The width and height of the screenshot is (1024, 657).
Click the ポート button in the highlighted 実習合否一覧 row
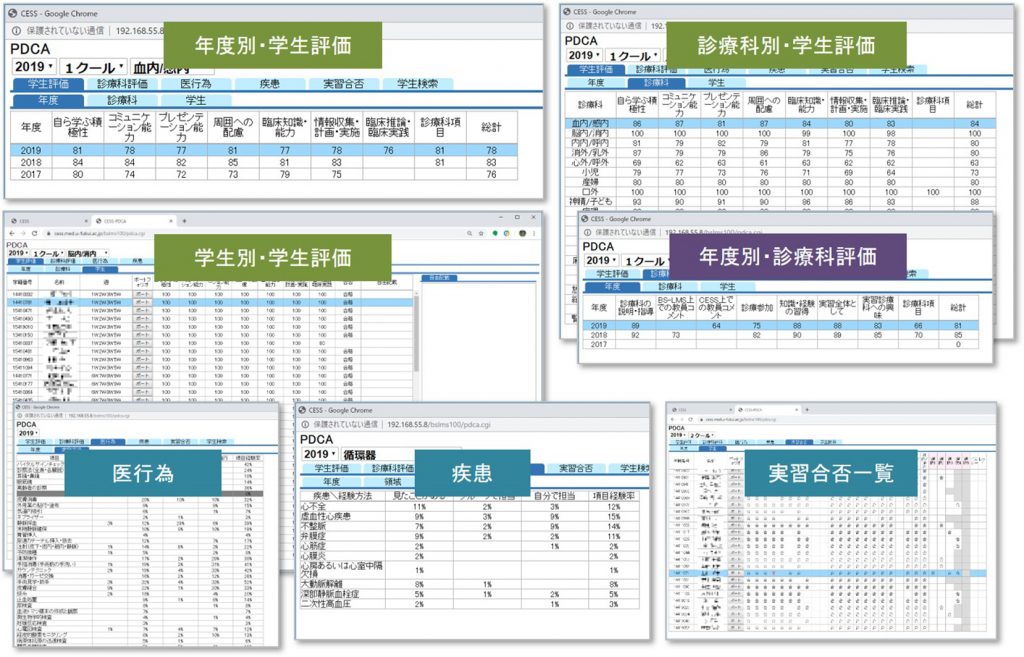[735, 573]
